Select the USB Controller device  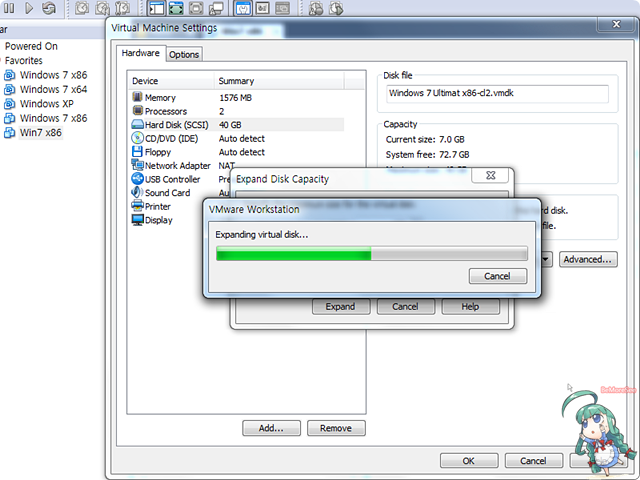tap(166, 179)
